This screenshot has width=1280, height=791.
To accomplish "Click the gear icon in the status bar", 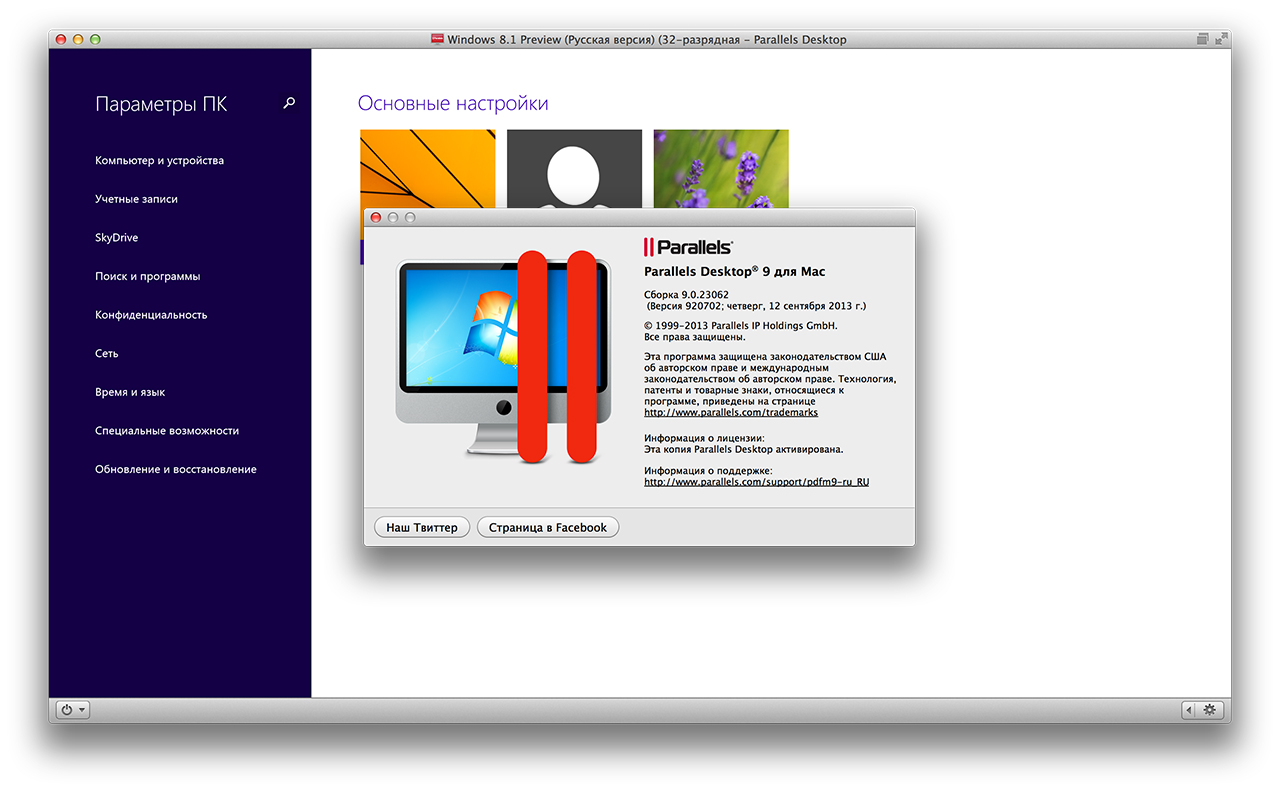I will (x=1210, y=709).
